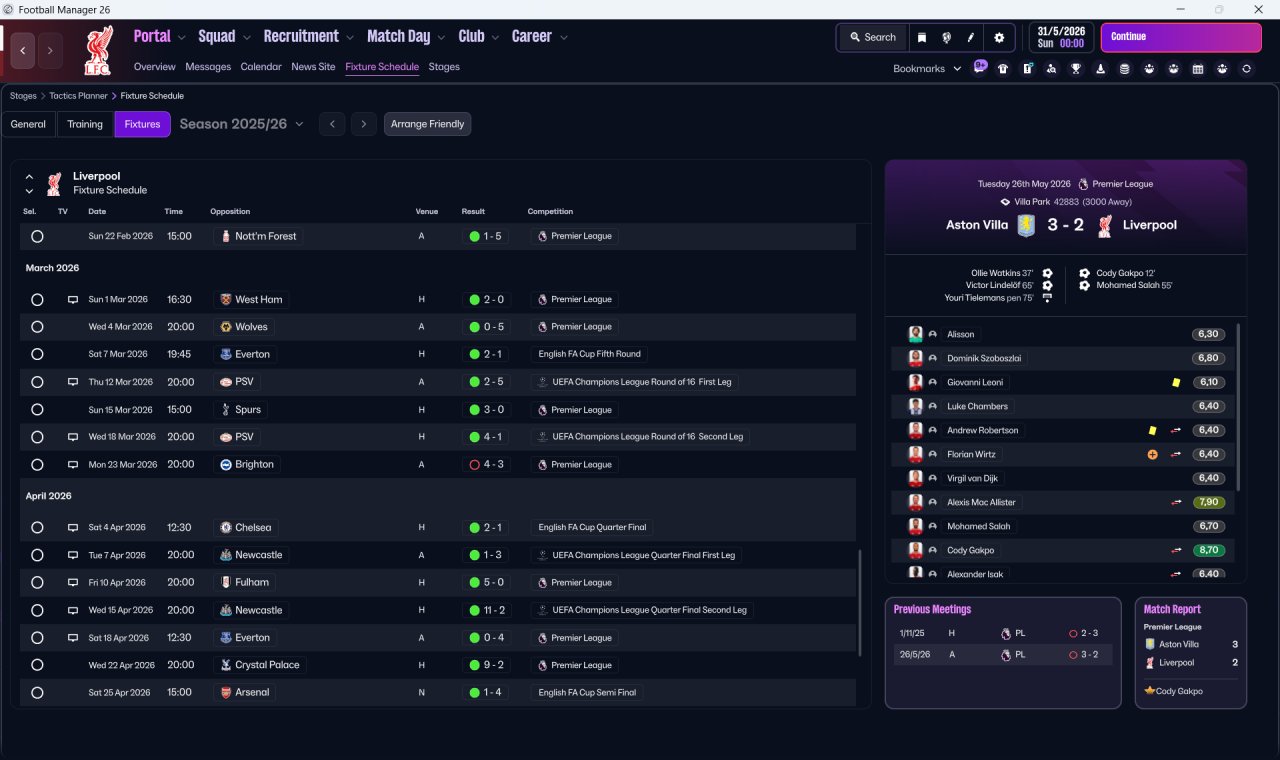Click the calendar grid bookmark icon
Viewport: 1280px width, 760px height.
pyautogui.click(x=1198, y=69)
